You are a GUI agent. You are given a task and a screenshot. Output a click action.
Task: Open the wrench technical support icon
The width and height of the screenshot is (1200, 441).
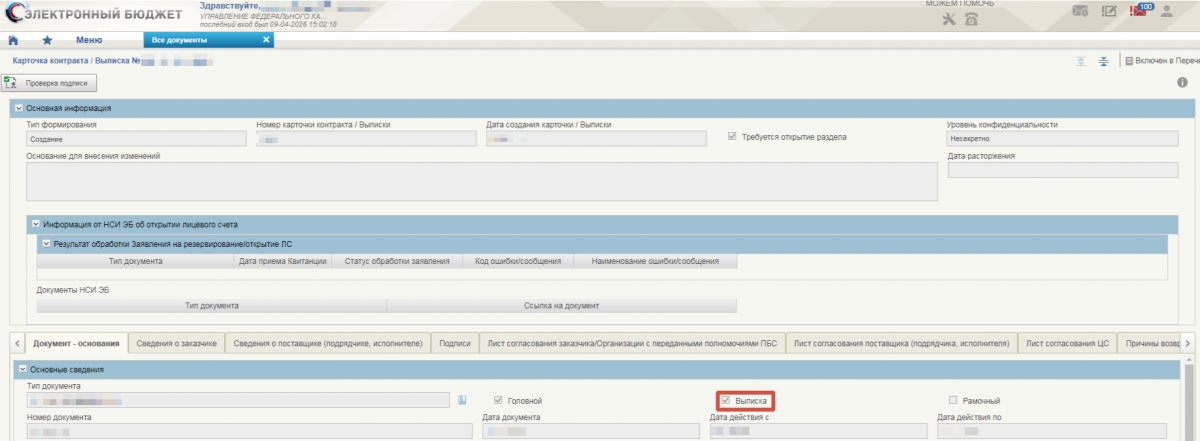point(950,19)
